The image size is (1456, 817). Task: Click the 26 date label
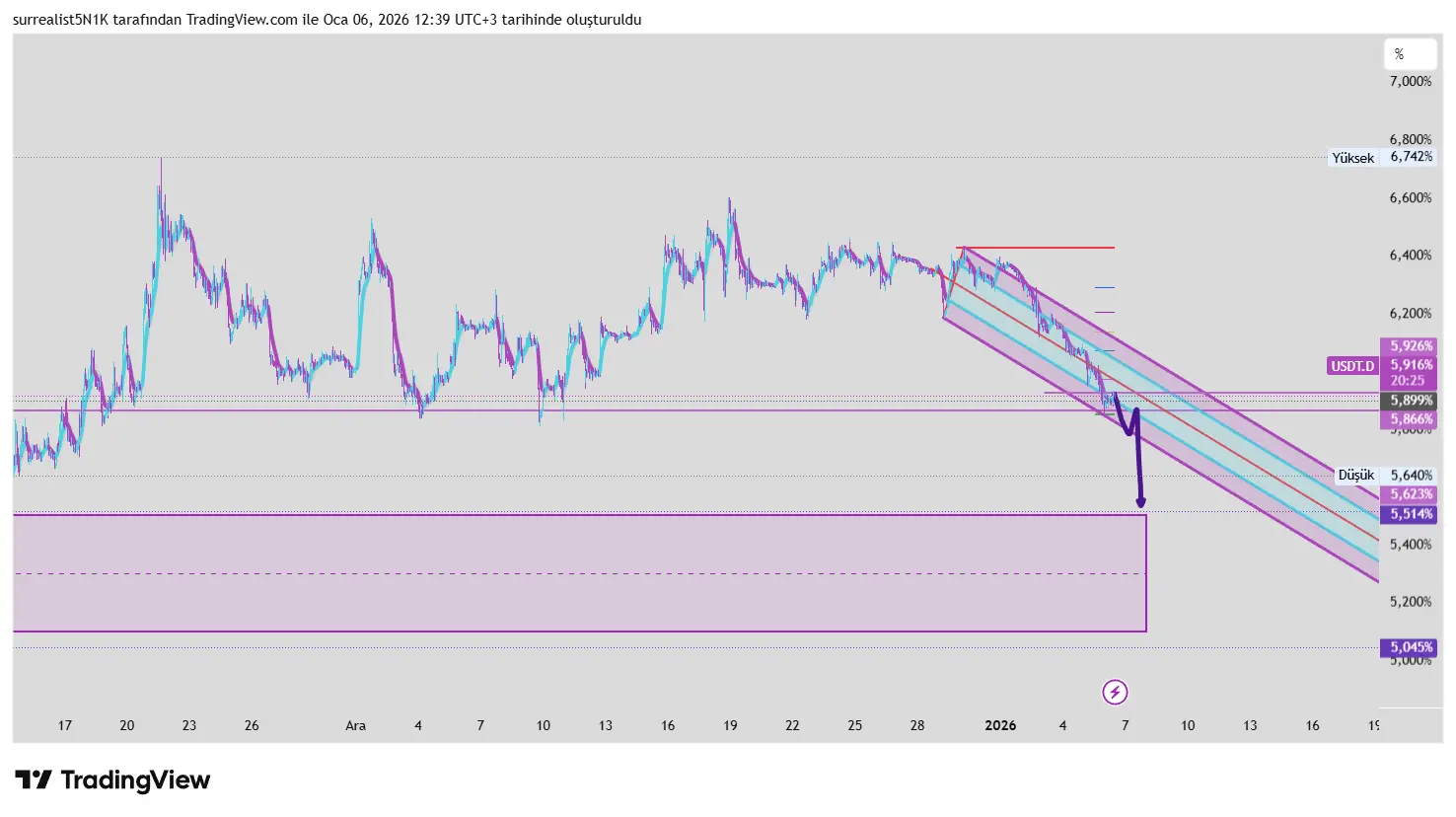coord(252,726)
